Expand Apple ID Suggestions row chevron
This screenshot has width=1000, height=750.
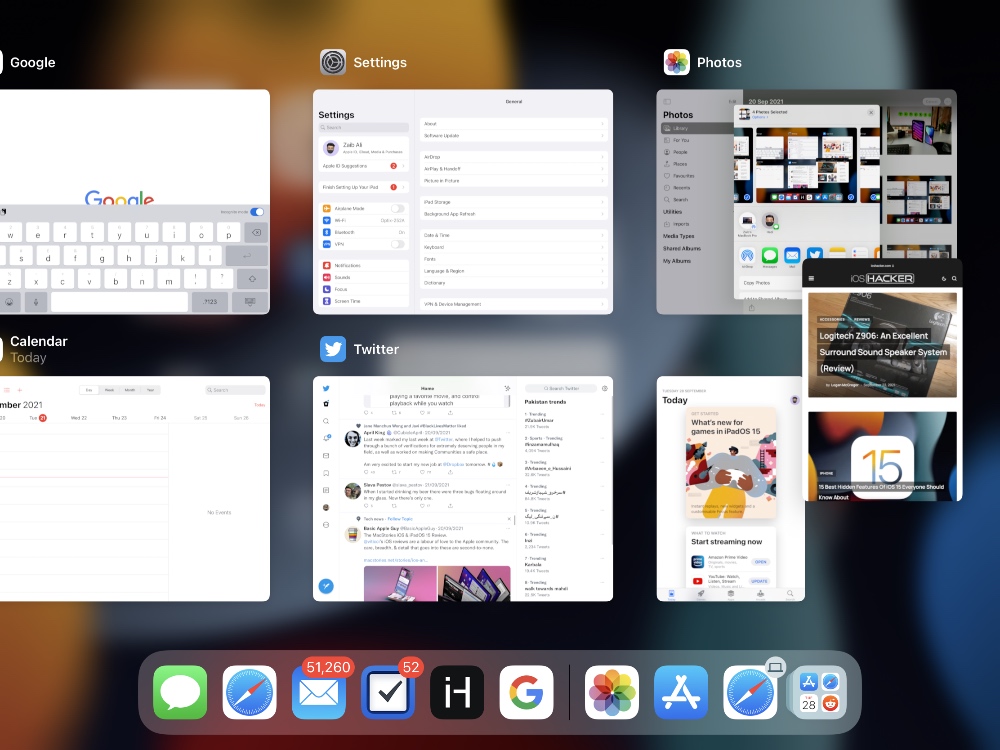click(403, 166)
